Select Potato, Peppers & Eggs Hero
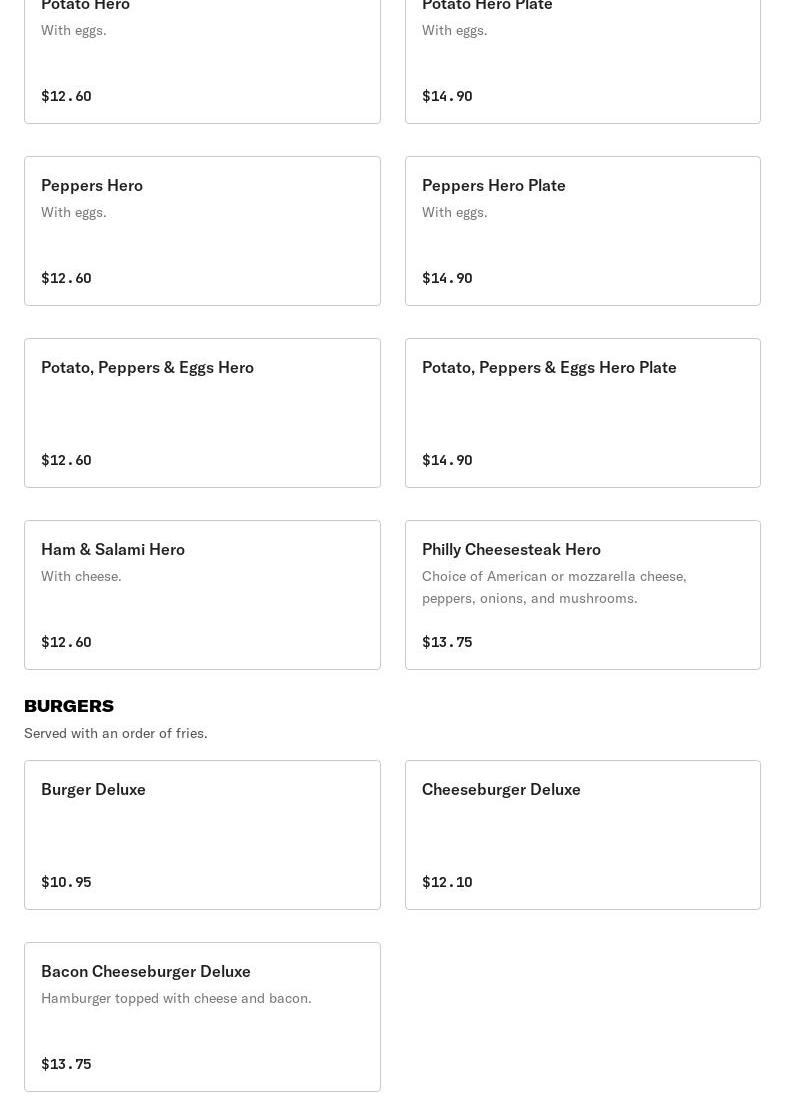 coord(202,413)
